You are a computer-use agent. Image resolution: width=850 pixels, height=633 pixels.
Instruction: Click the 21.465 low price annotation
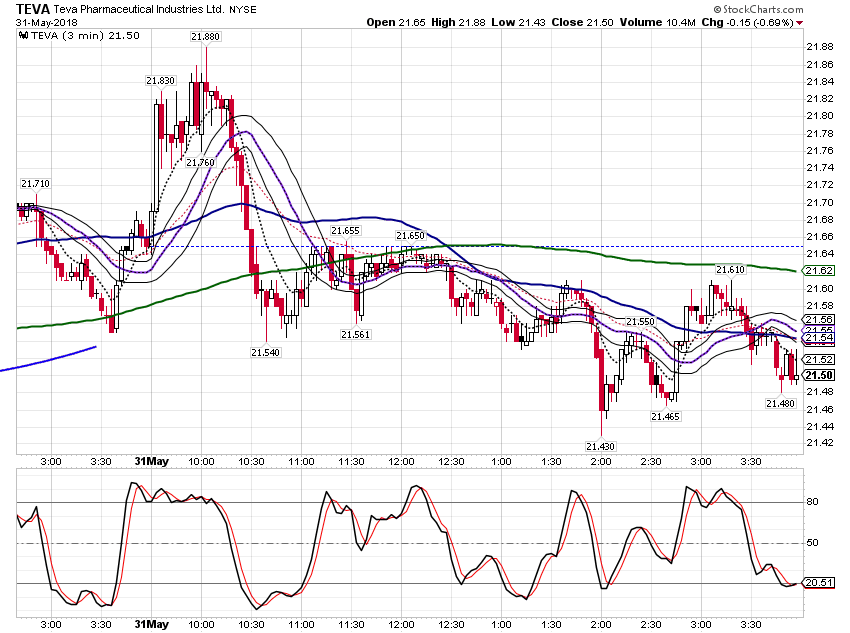(665, 417)
